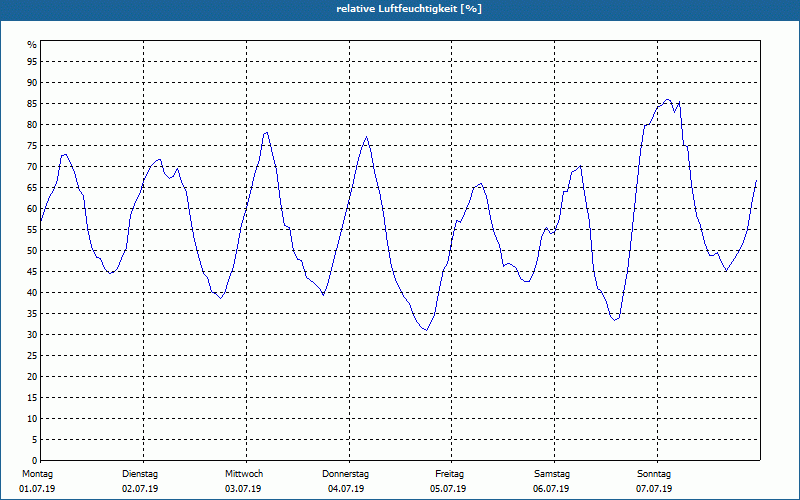Click the 'Samstag' day label
Viewport: 800px width, 500px height.
(x=552, y=474)
